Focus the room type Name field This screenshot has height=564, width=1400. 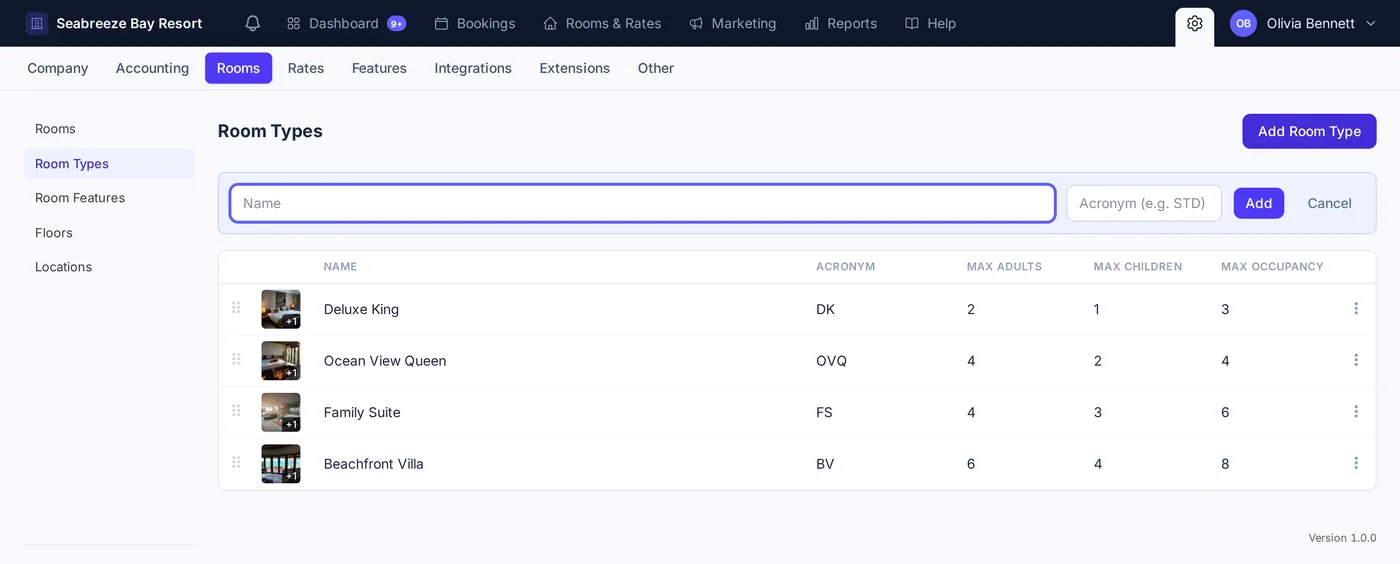pos(642,203)
